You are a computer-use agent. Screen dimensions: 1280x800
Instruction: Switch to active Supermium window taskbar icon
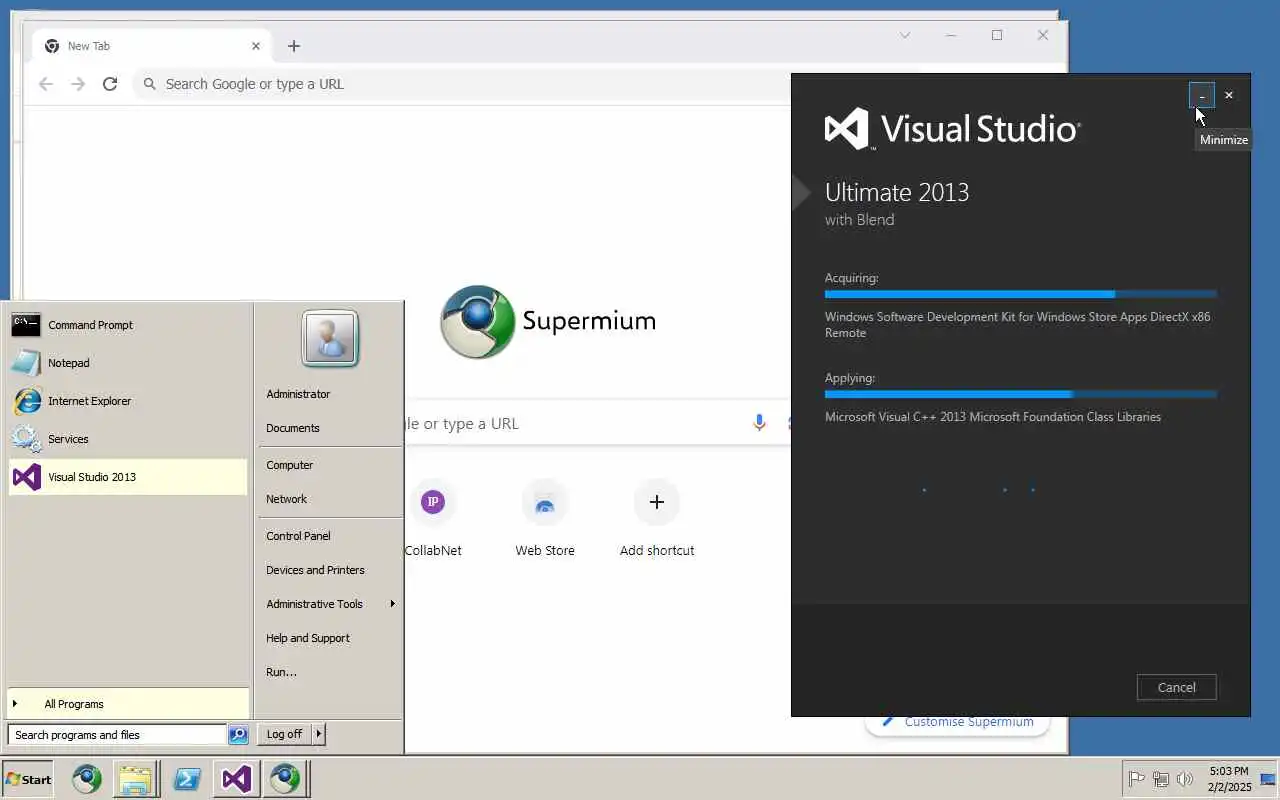pyautogui.click(x=286, y=779)
